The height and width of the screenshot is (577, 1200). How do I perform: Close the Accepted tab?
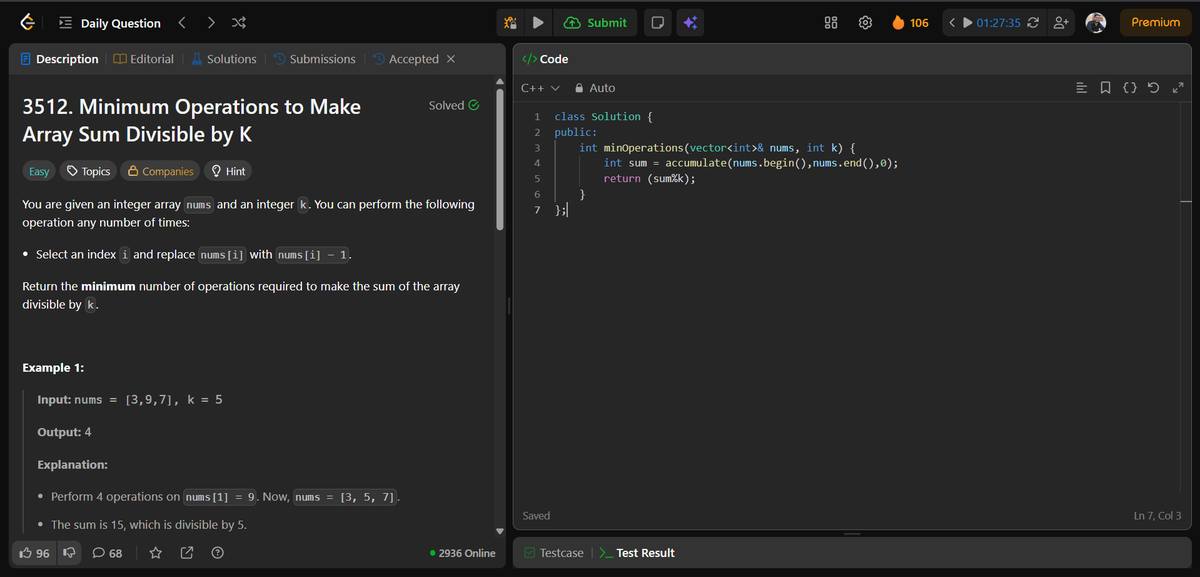point(451,59)
